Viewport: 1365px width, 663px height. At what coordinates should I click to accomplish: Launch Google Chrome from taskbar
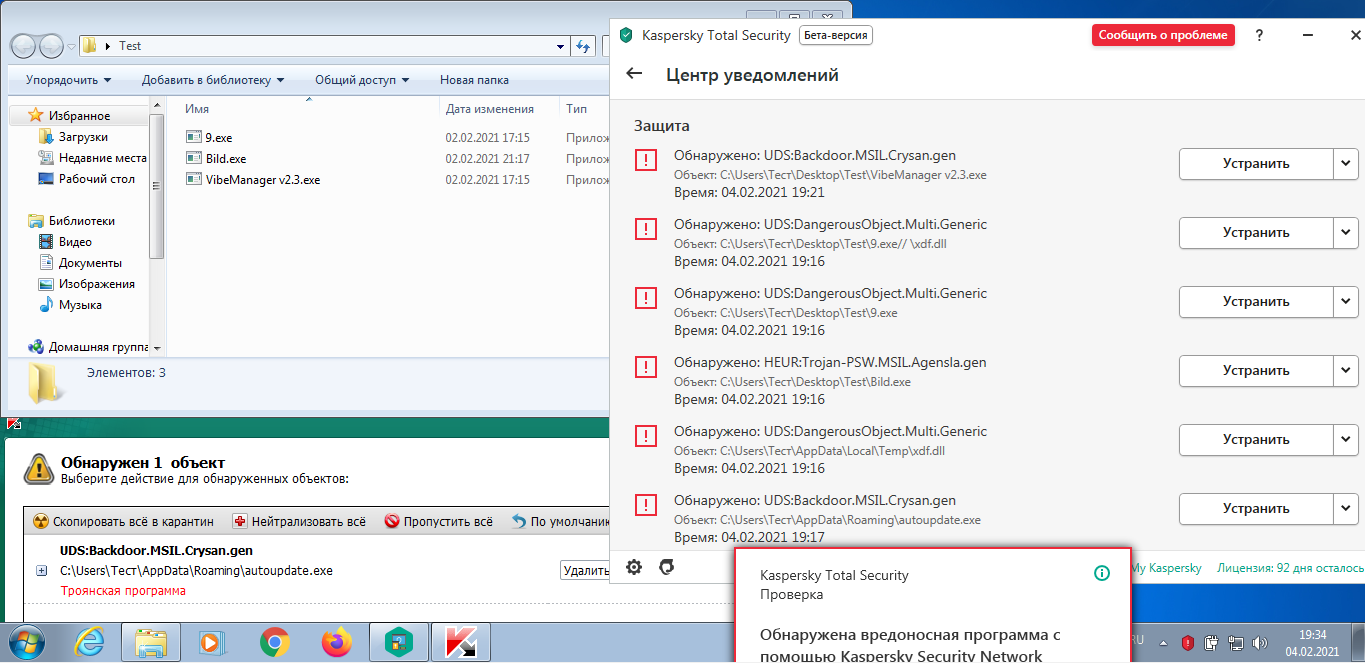275,641
